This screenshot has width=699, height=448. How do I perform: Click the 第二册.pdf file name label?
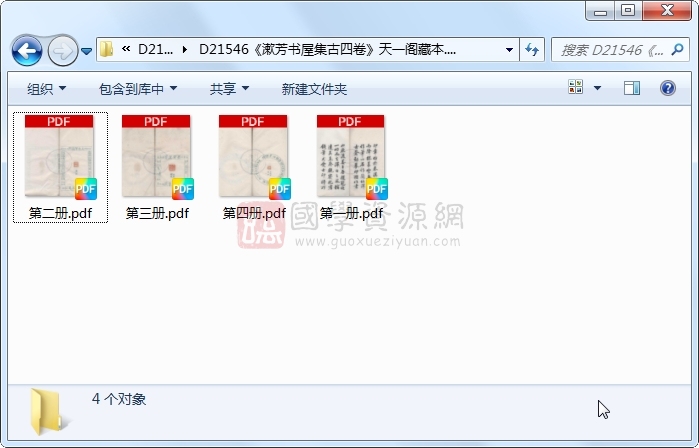(x=60, y=213)
